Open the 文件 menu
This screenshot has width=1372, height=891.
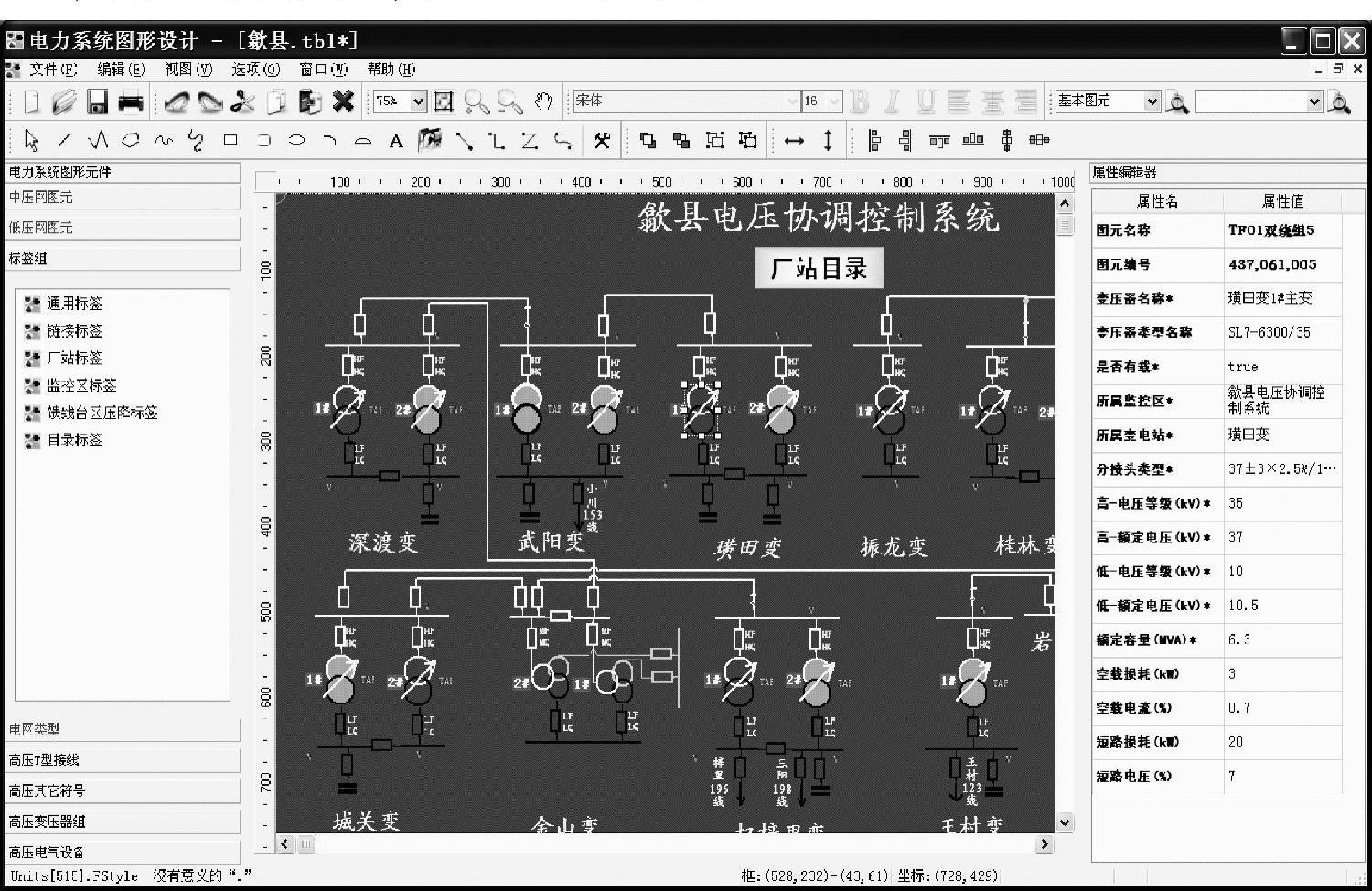point(52,70)
